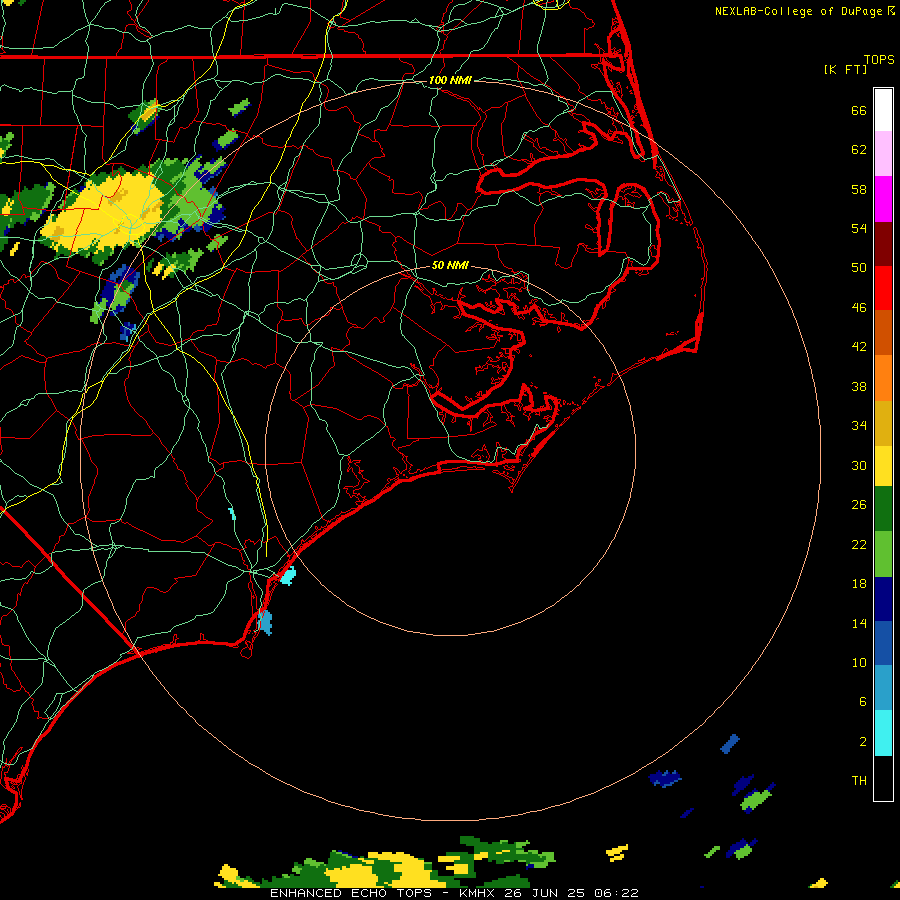Screen dimensions: 900x900
Task: Click the light green 22 kft legend swatch
Action: [883, 554]
